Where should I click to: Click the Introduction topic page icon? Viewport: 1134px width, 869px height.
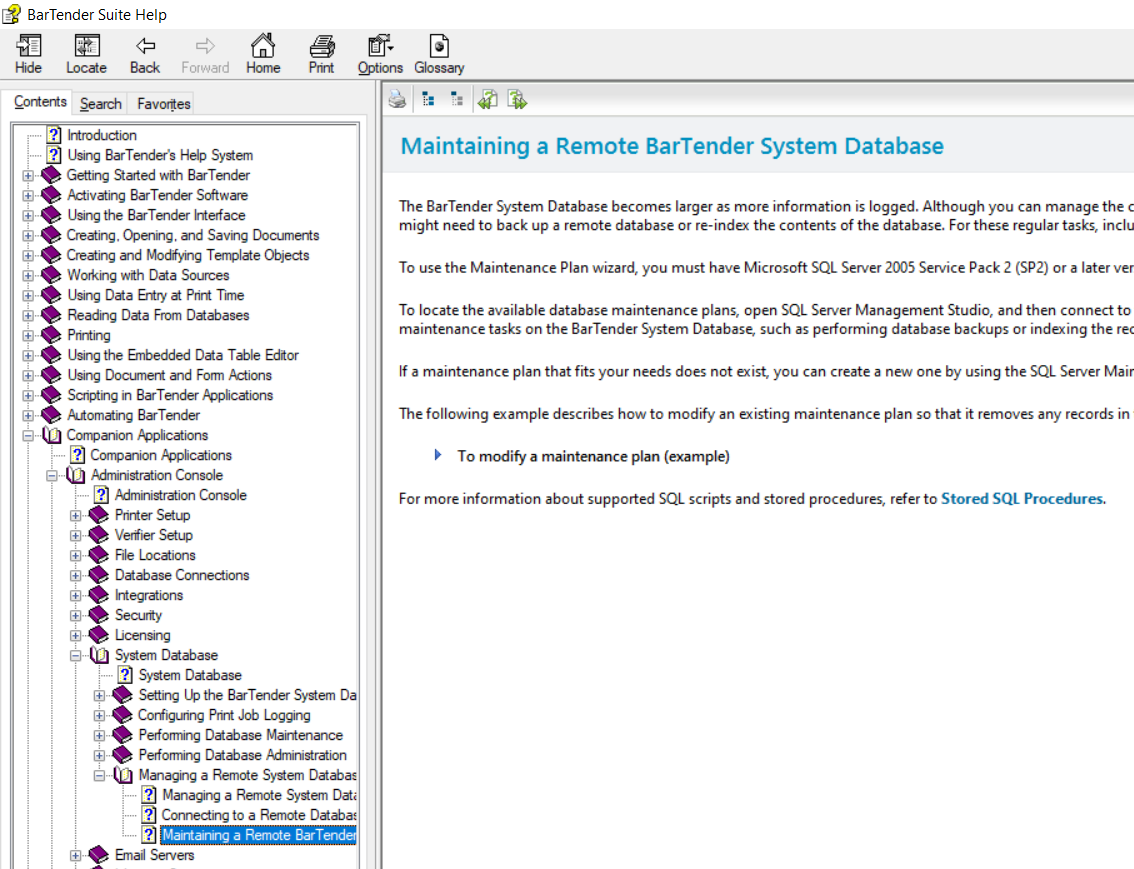[54, 134]
